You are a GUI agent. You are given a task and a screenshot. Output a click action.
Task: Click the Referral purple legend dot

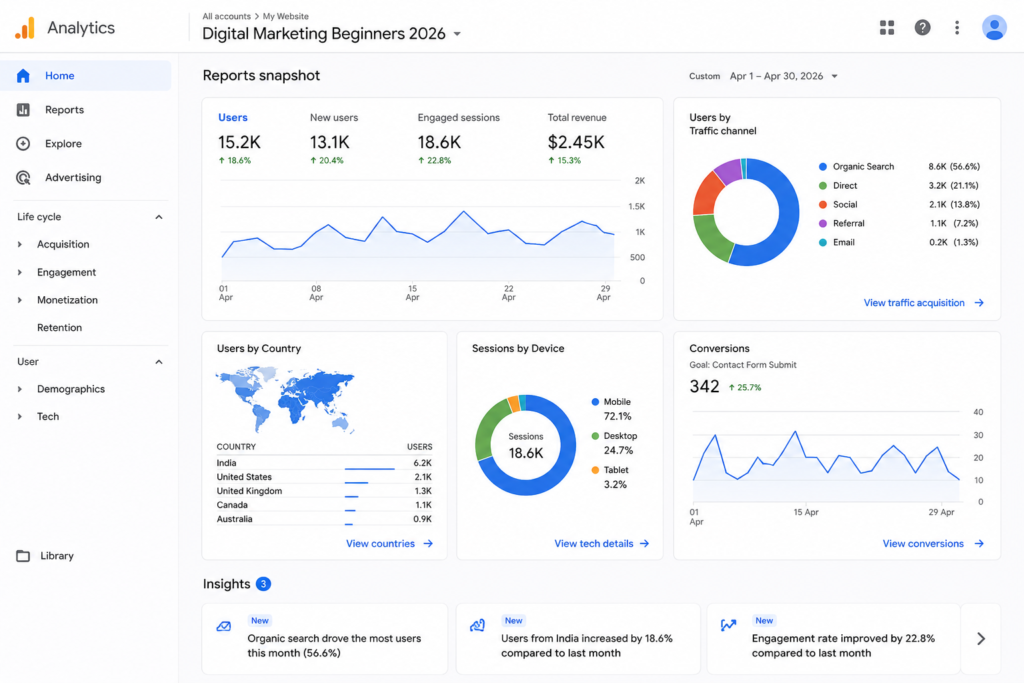pyautogui.click(x=823, y=223)
